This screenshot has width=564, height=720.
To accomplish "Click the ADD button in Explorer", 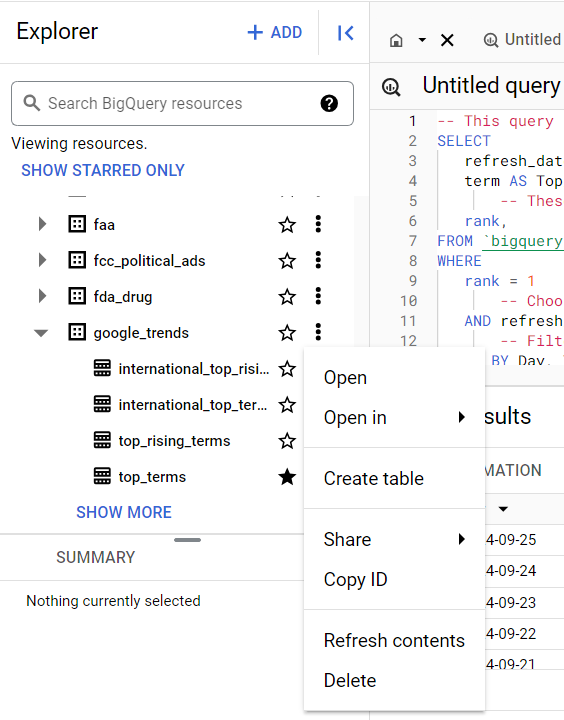I will [x=275, y=33].
